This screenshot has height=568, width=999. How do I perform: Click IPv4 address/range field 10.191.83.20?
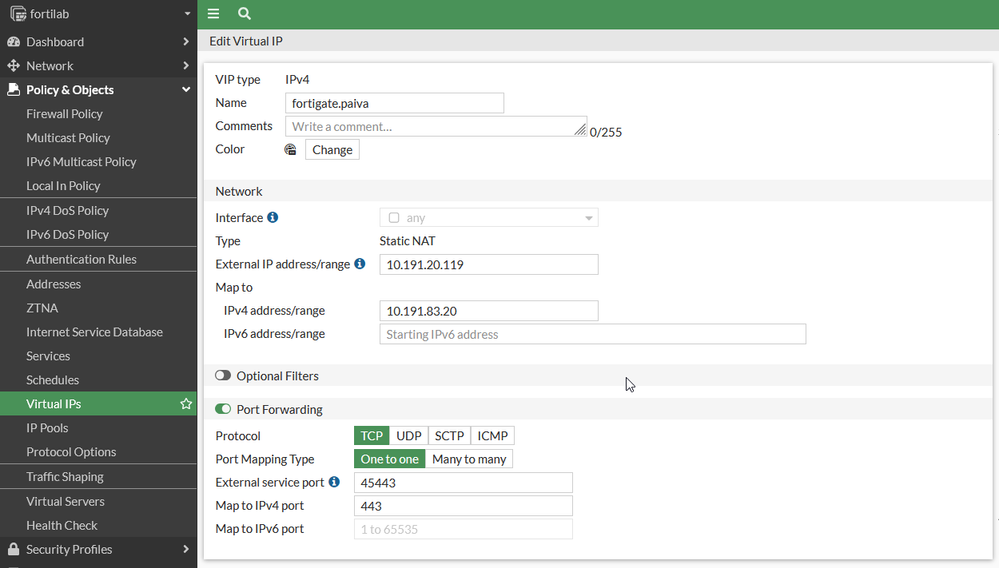click(489, 311)
